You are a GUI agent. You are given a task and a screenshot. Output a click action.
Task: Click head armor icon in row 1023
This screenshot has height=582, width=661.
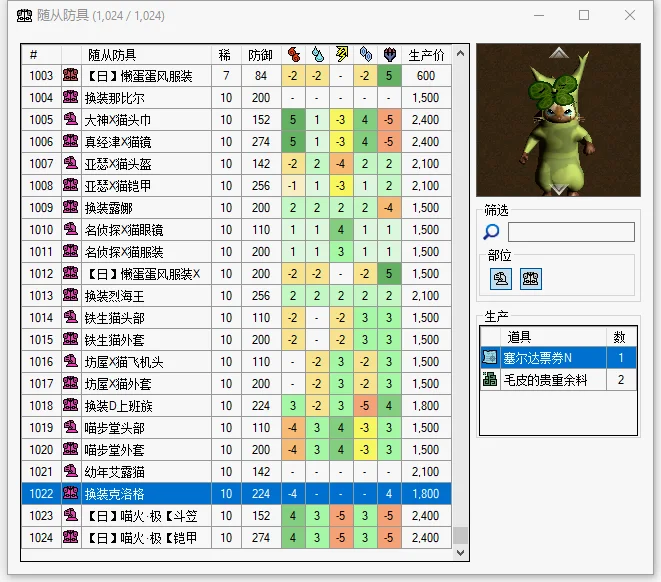tap(71, 515)
